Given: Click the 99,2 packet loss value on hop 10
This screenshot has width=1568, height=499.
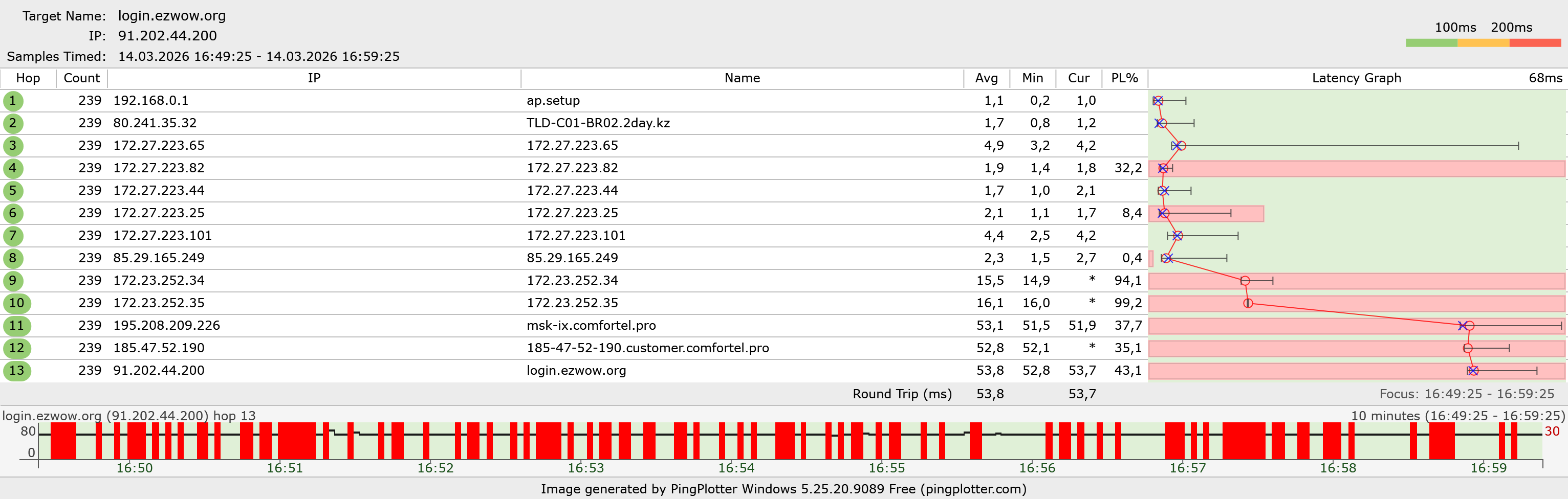Looking at the screenshot, I should pyautogui.click(x=1127, y=303).
